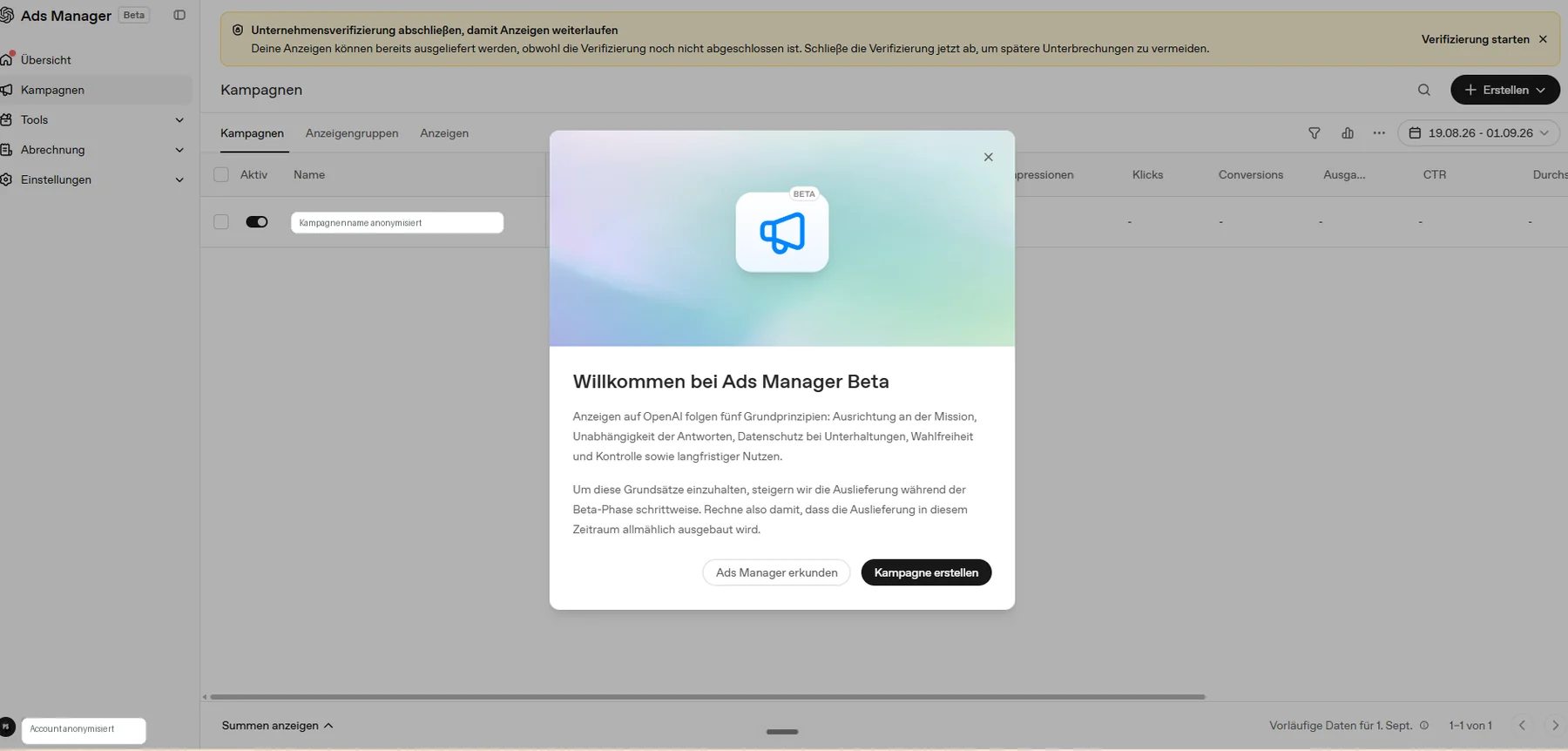Go to previous page arrow
The image size is (1568, 751).
1522,726
